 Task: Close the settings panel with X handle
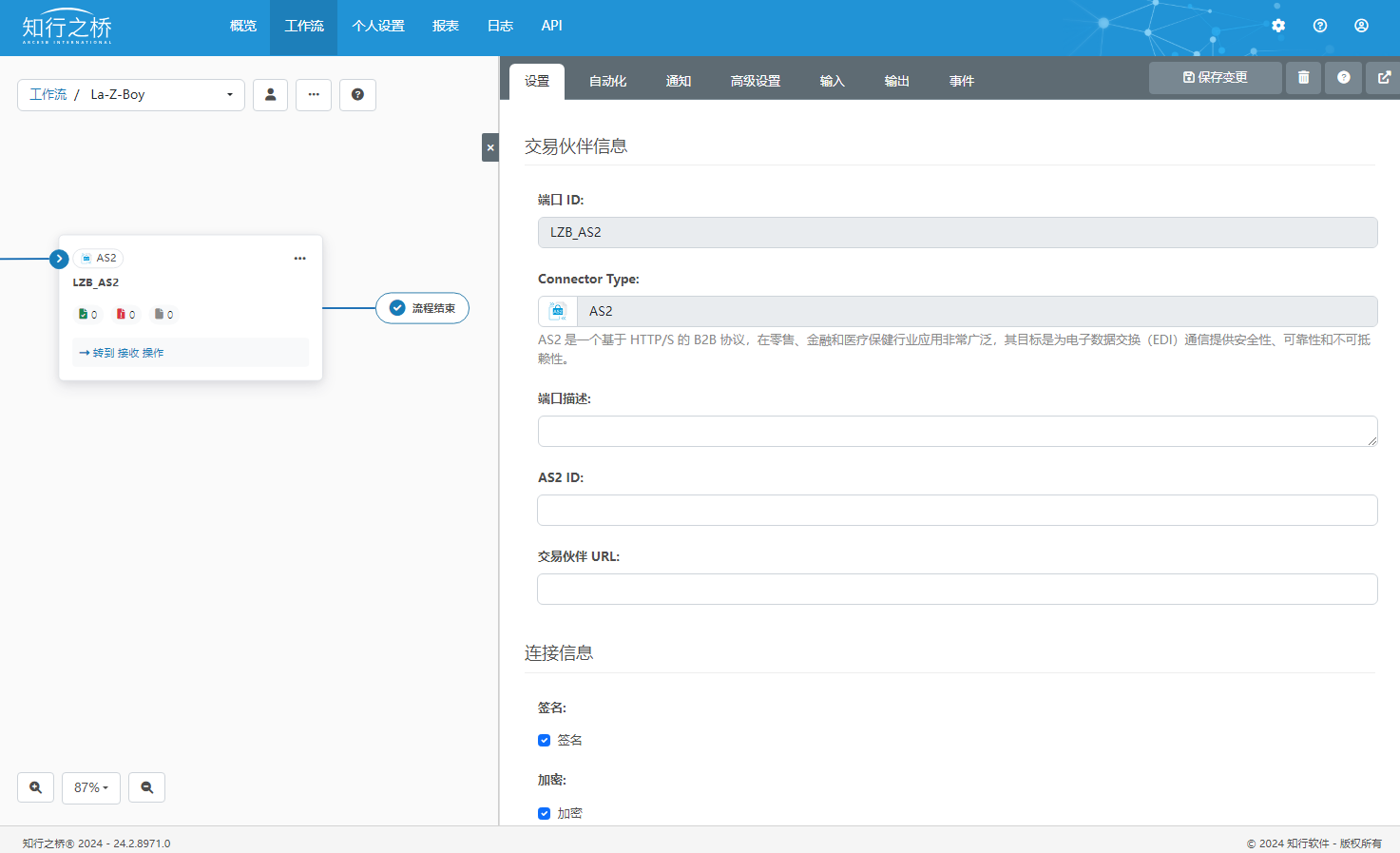(490, 147)
